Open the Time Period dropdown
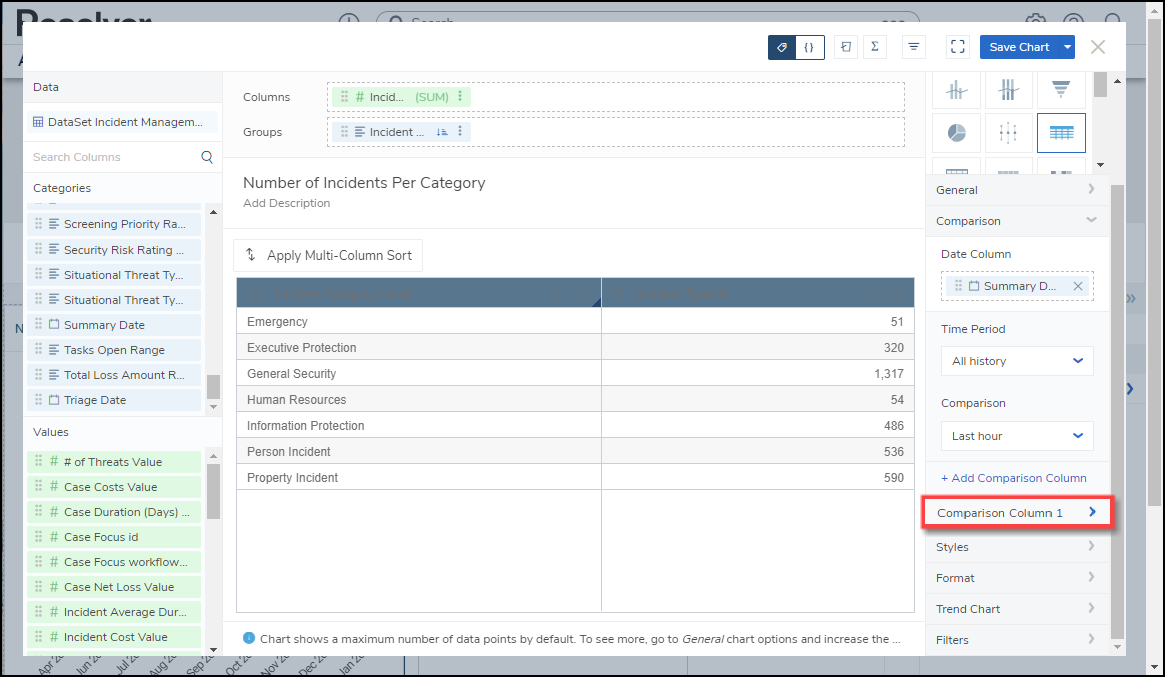This screenshot has height=677, width=1165. [1016, 361]
